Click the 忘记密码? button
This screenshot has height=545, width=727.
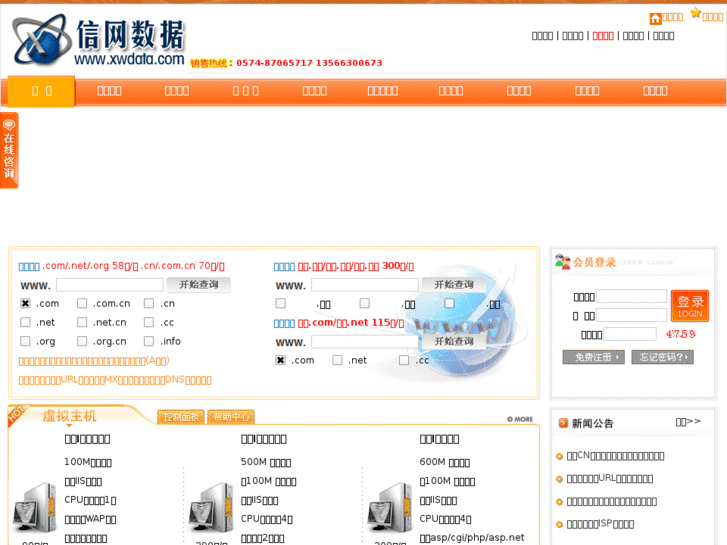coord(663,357)
